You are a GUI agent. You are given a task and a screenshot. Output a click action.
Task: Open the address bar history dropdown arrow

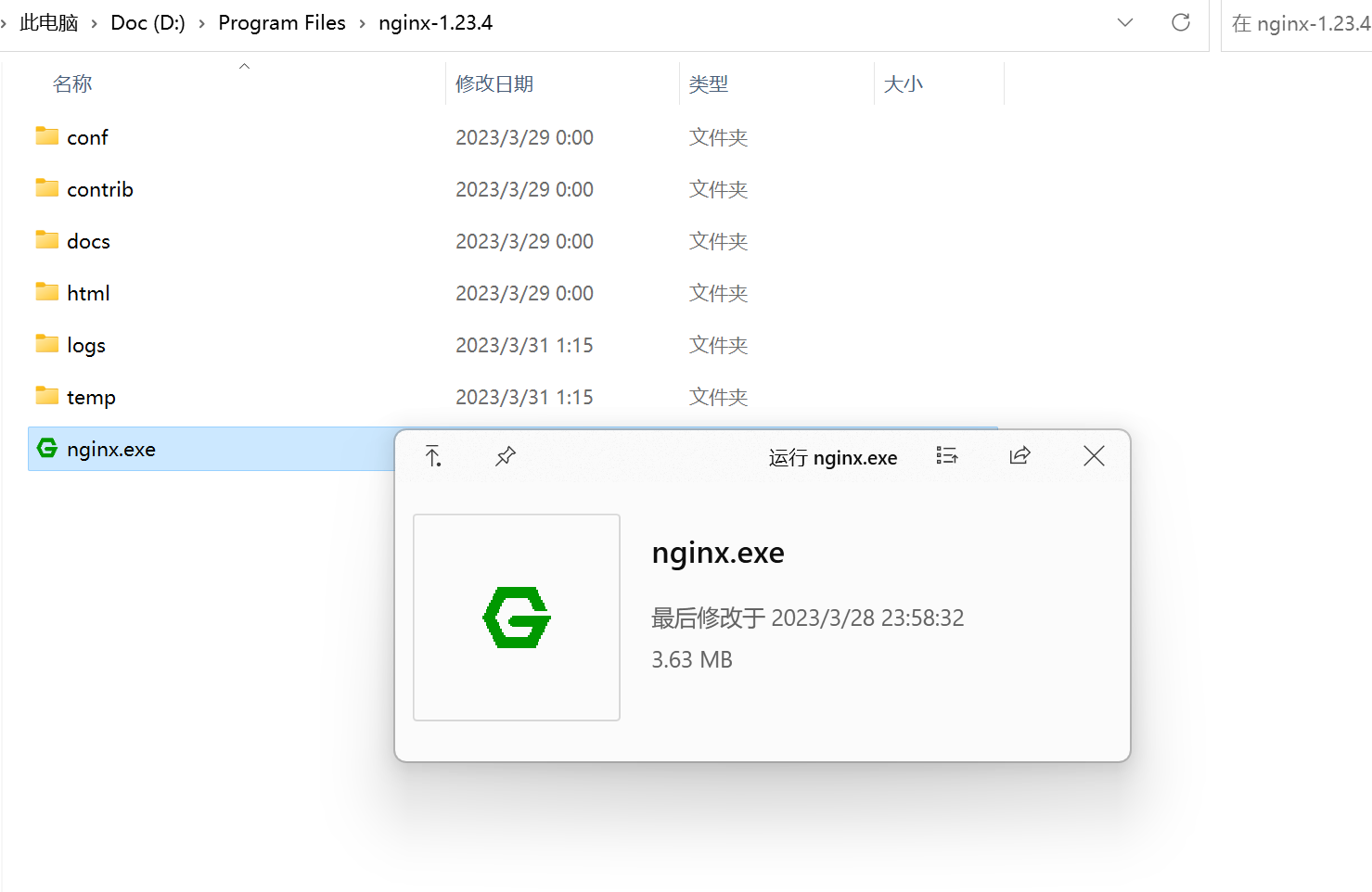pyautogui.click(x=1124, y=23)
